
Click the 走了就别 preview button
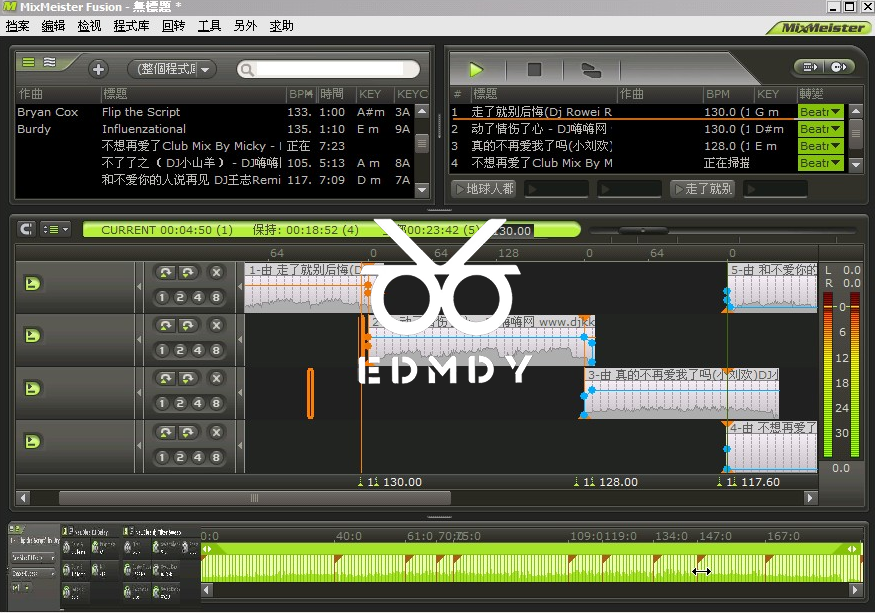[x=703, y=189]
